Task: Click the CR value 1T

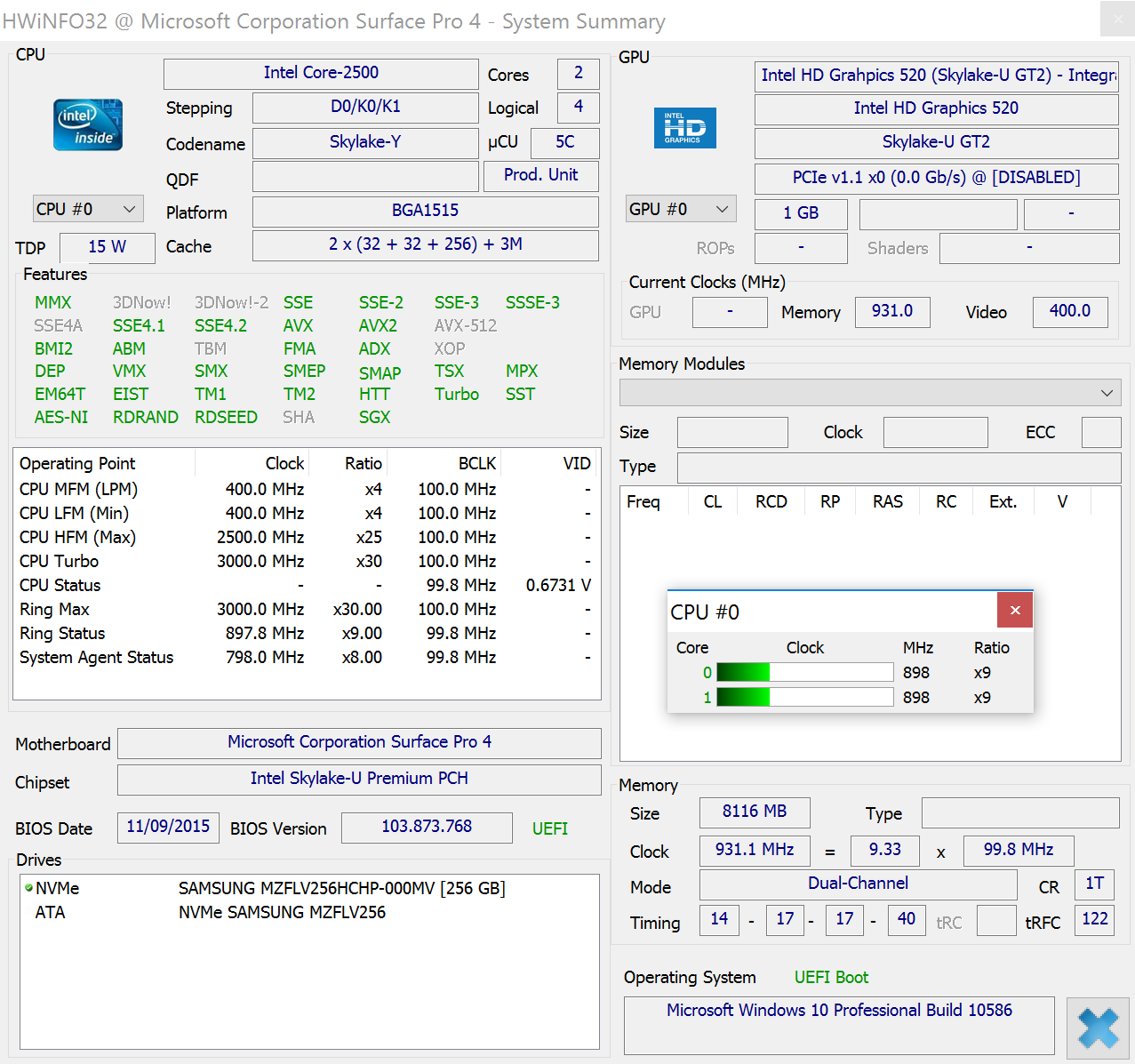Action: tap(1094, 884)
